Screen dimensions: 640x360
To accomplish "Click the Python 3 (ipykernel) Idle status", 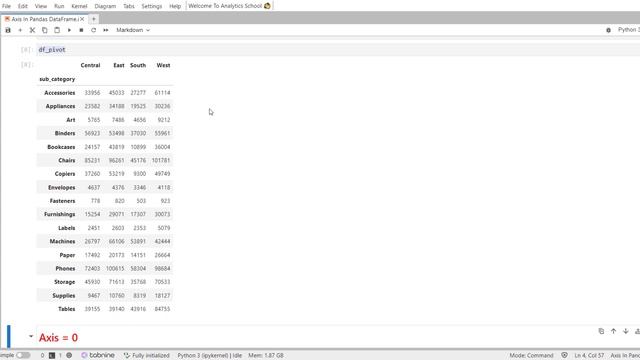I will (x=210, y=356).
